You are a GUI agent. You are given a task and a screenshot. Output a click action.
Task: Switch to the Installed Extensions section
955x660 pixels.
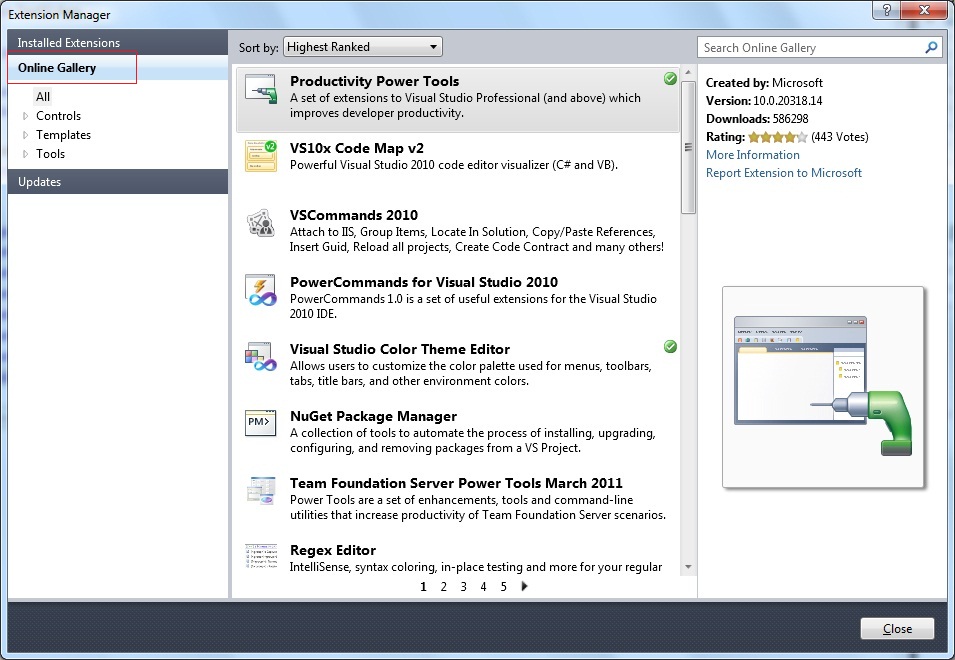click(68, 43)
